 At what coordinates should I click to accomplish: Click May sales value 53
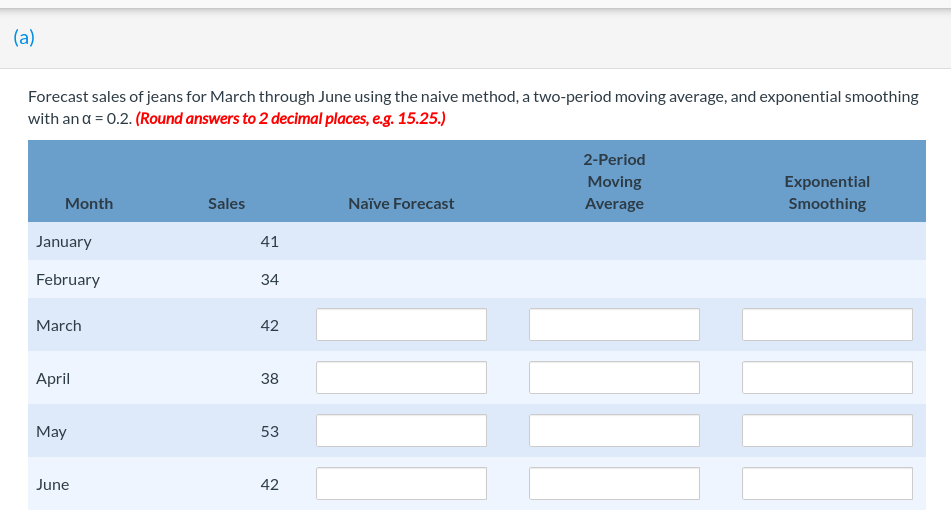pyautogui.click(x=269, y=431)
